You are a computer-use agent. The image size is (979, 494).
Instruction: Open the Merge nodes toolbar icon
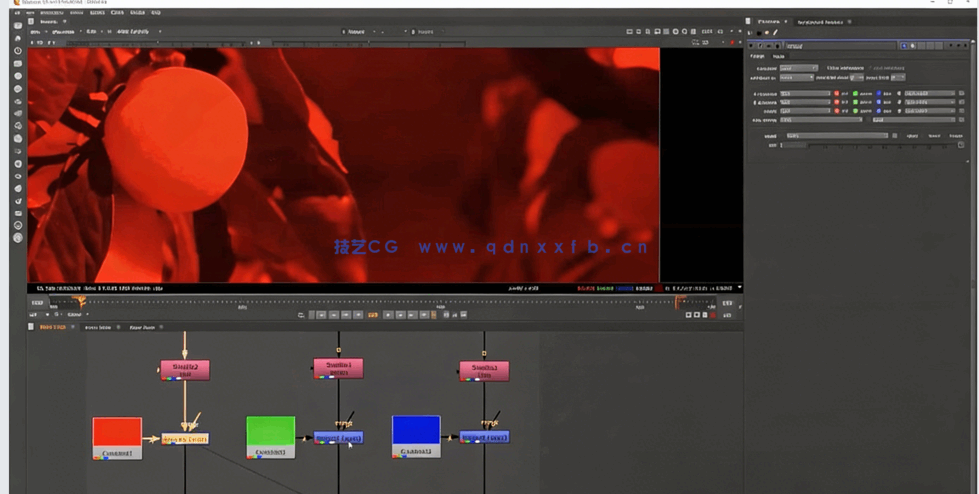tap(18, 114)
